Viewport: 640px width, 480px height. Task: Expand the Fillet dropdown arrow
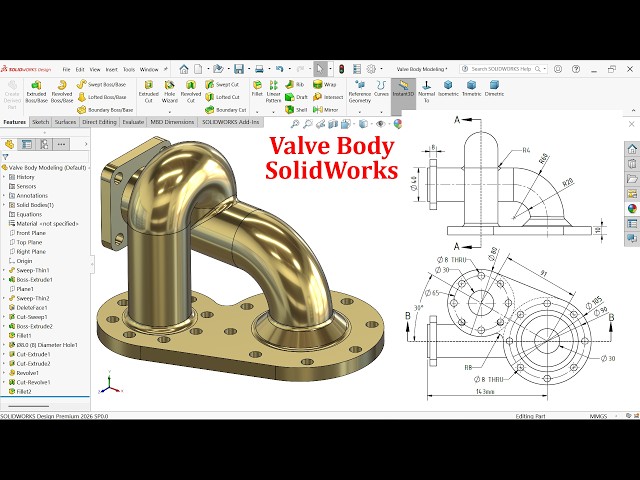pyautogui.click(x=257, y=111)
